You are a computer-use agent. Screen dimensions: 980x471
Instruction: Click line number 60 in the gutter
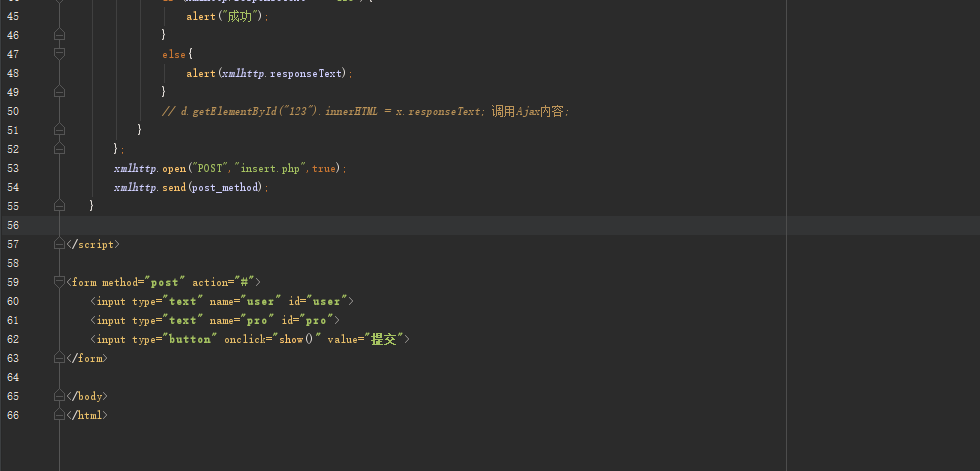pyautogui.click(x=12, y=301)
